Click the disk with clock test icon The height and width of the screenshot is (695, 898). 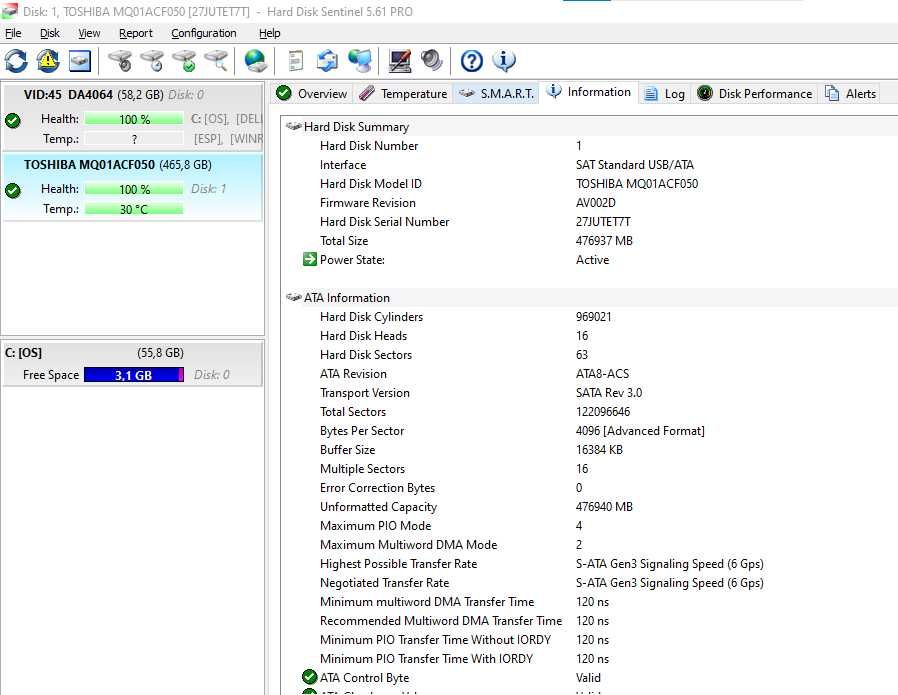[x=152, y=61]
